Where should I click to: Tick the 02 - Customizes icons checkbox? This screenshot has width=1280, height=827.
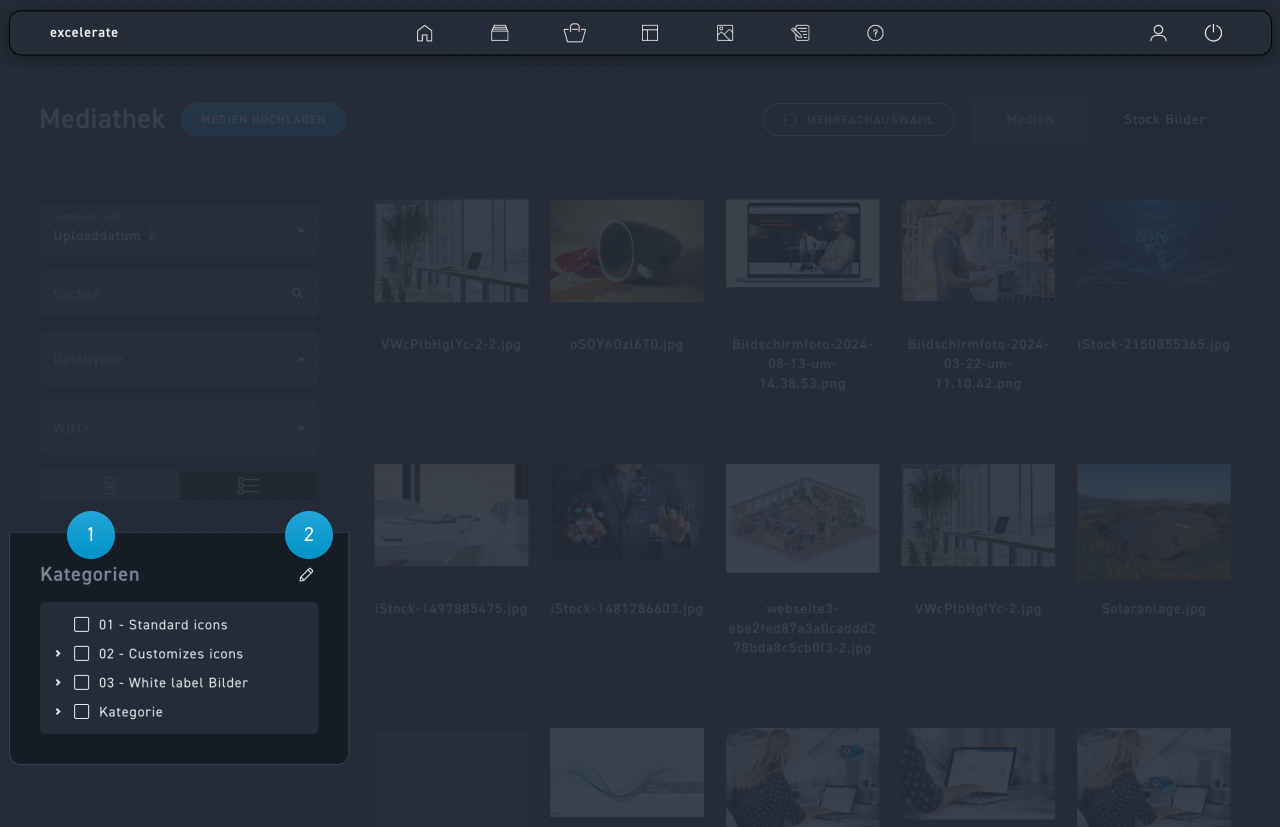82,654
